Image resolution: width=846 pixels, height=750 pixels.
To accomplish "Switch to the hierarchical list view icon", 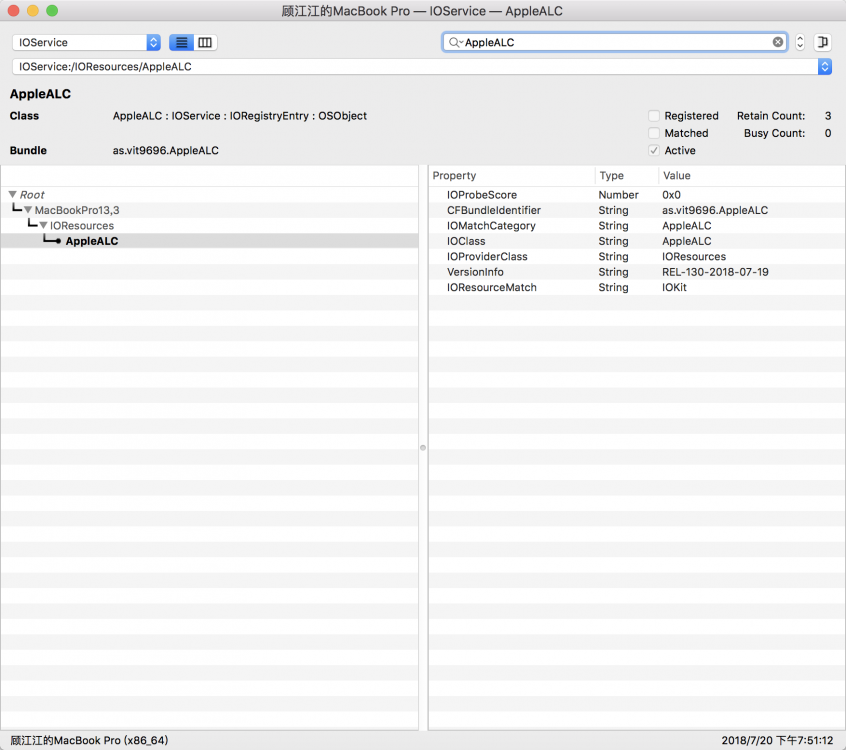I will (x=181, y=42).
